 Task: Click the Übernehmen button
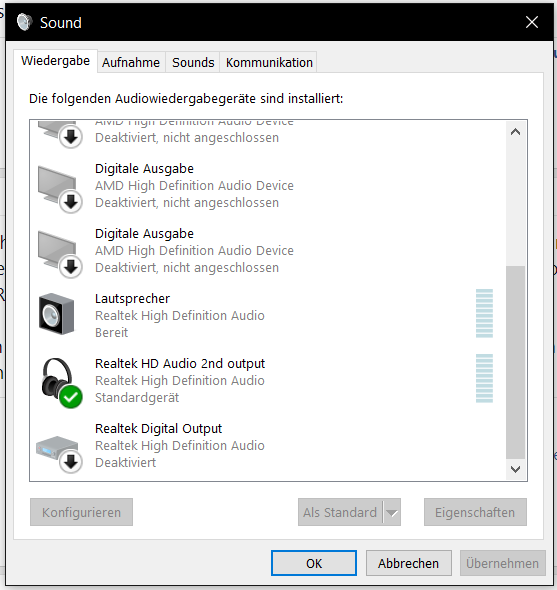click(502, 563)
